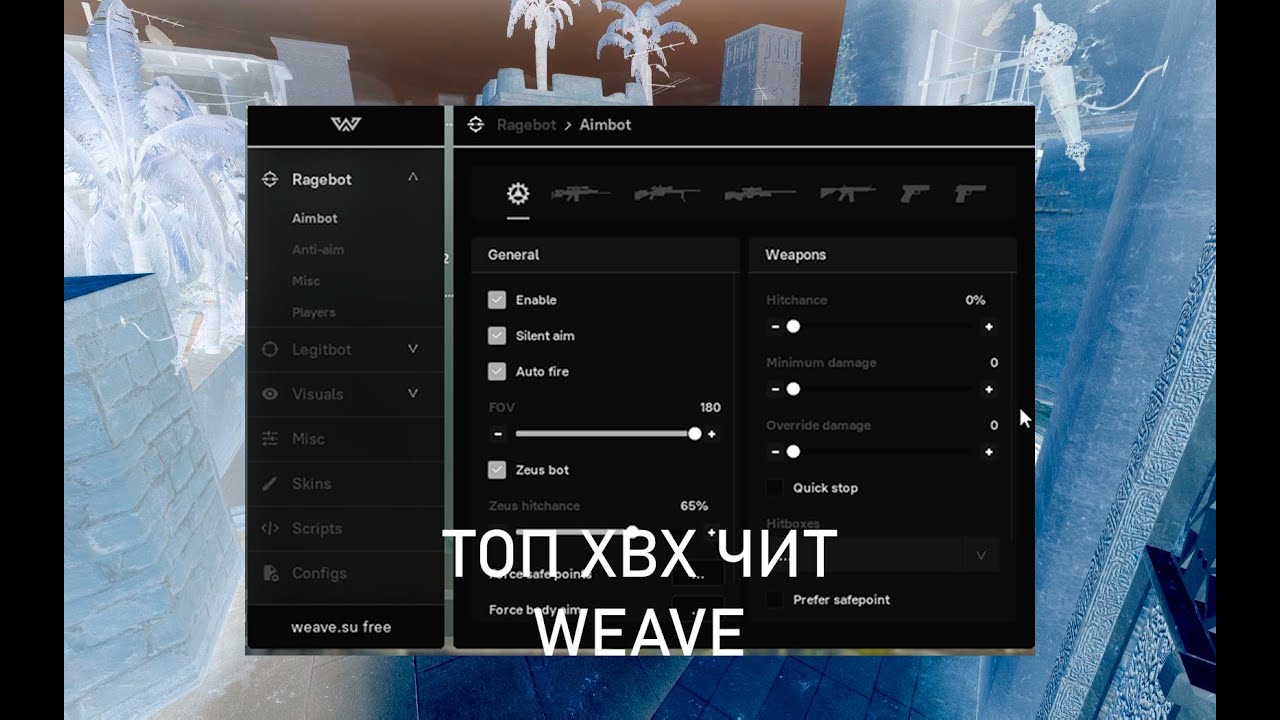Screen dimensions: 1280x720
Task: Expand the Legitbot section chevron
Action: coord(413,349)
